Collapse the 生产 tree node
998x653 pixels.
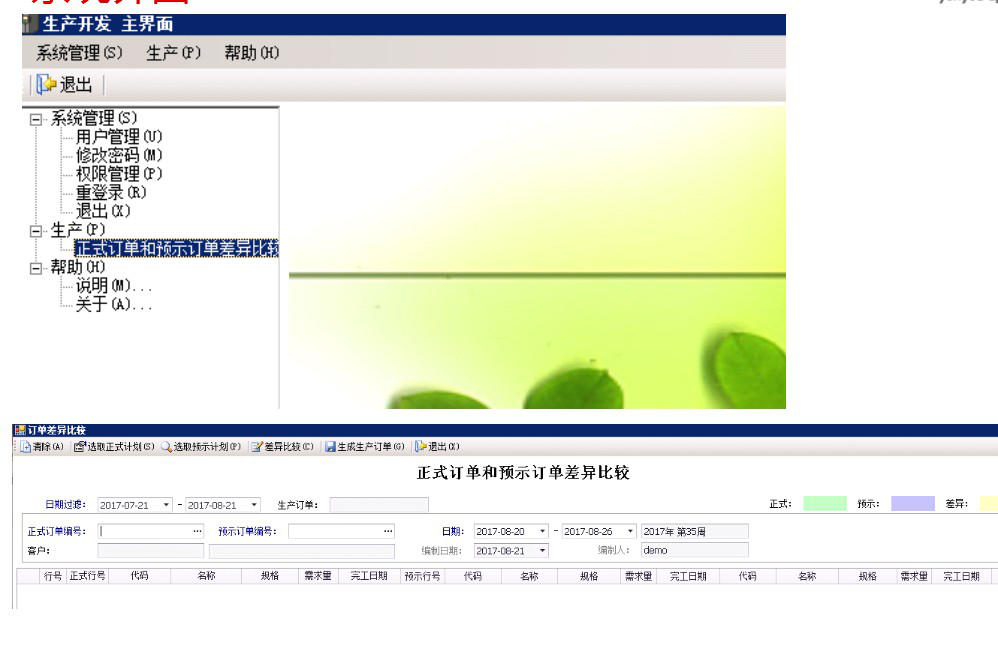click(37, 231)
